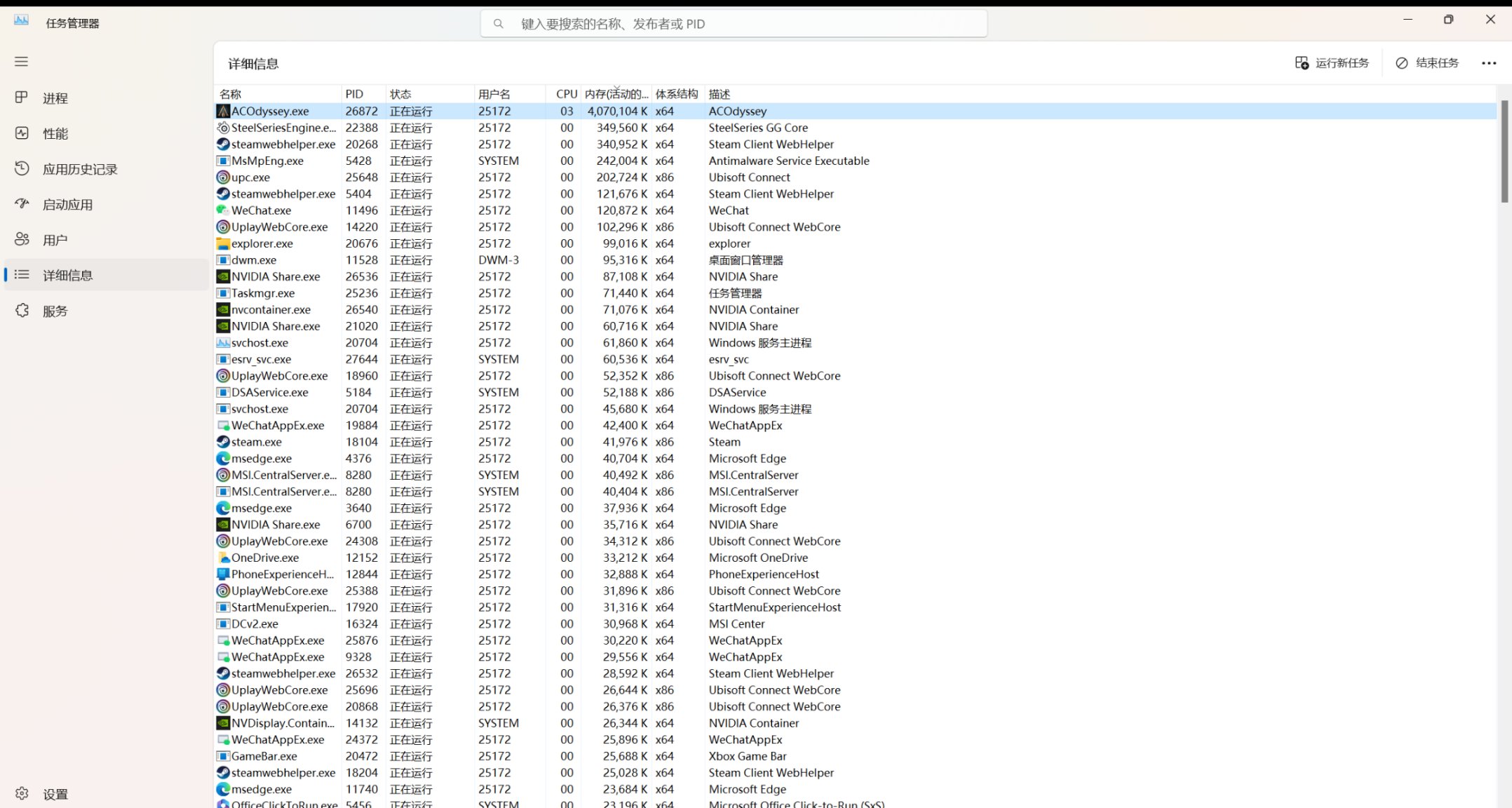Image resolution: width=1512 pixels, height=808 pixels.
Task: Select the Microsoft OneDrive description
Action: pos(758,558)
